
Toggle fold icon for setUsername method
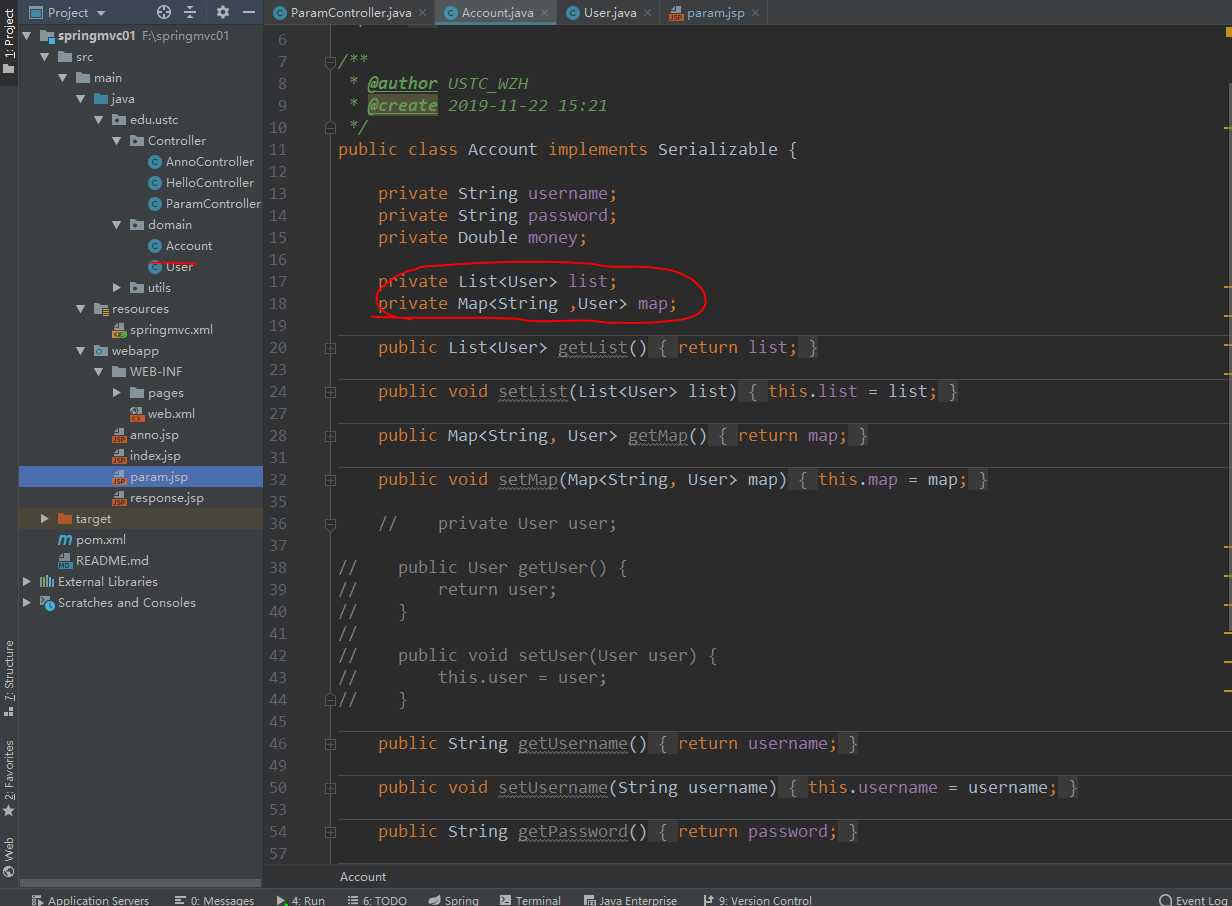point(330,787)
